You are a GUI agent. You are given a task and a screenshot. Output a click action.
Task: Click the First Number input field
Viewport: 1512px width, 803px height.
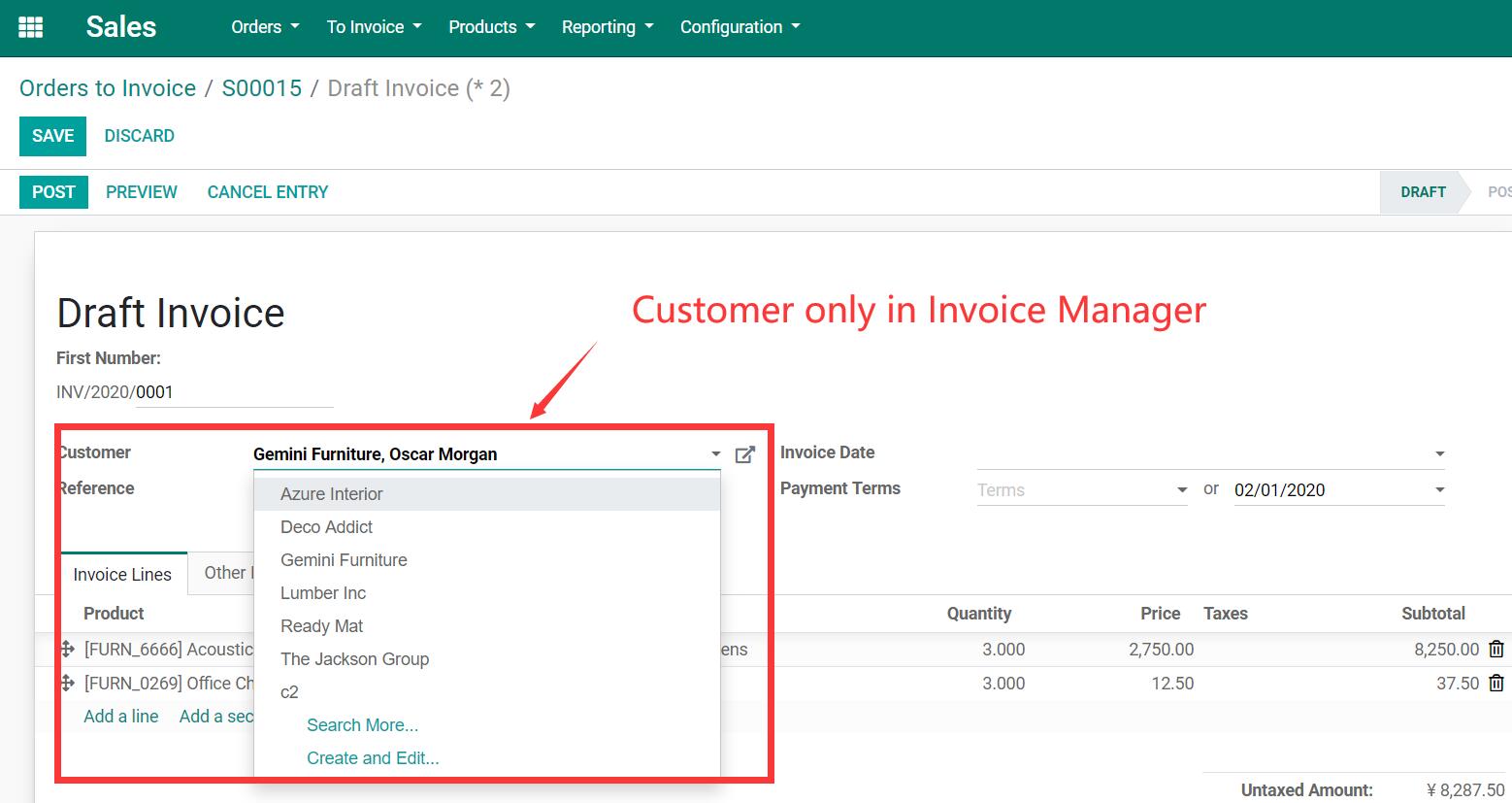(x=233, y=392)
